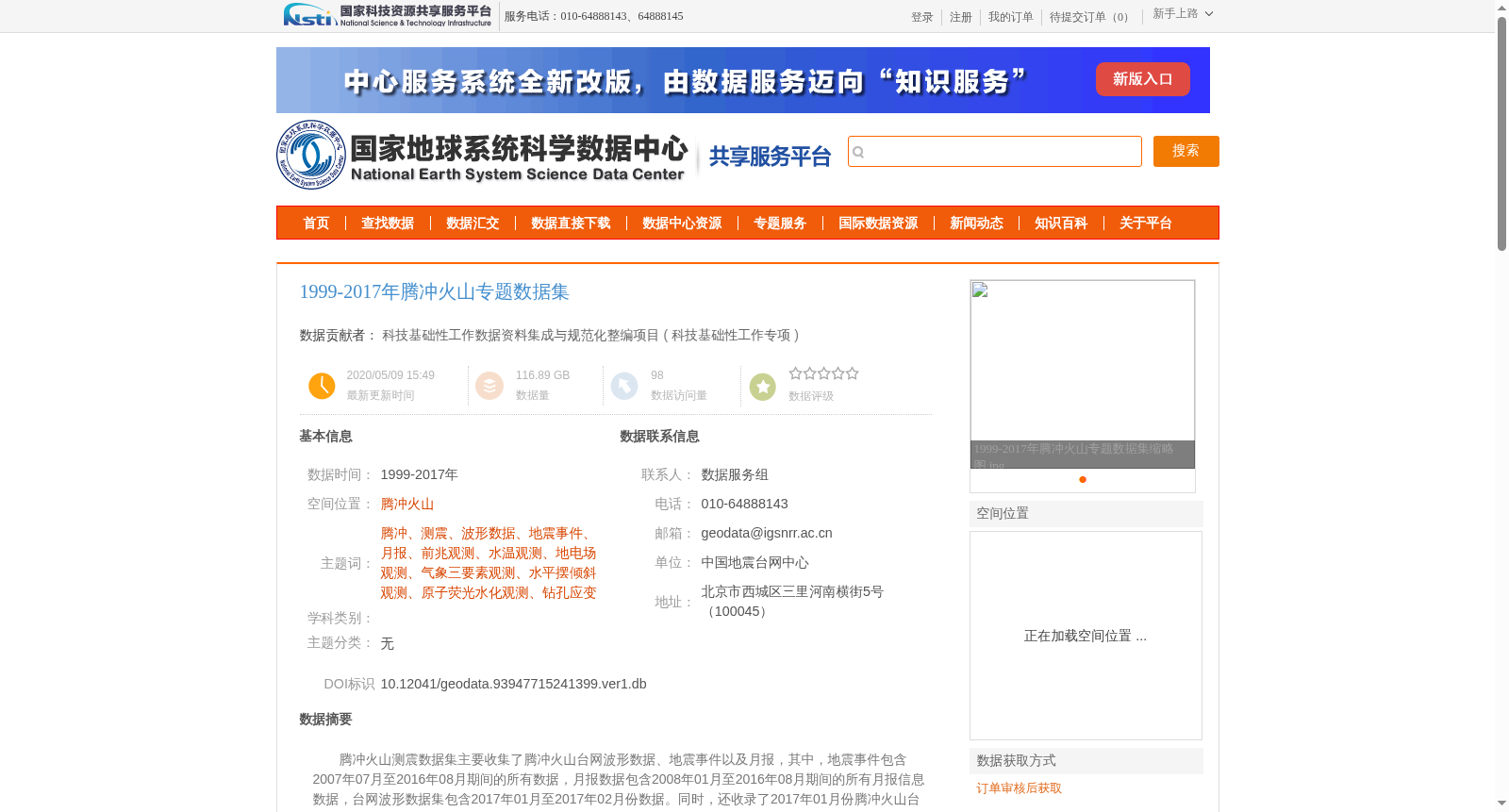Screen dimensions: 1509x812
Task: Click the scrollbar down arrow
Action: coord(1501,804)
